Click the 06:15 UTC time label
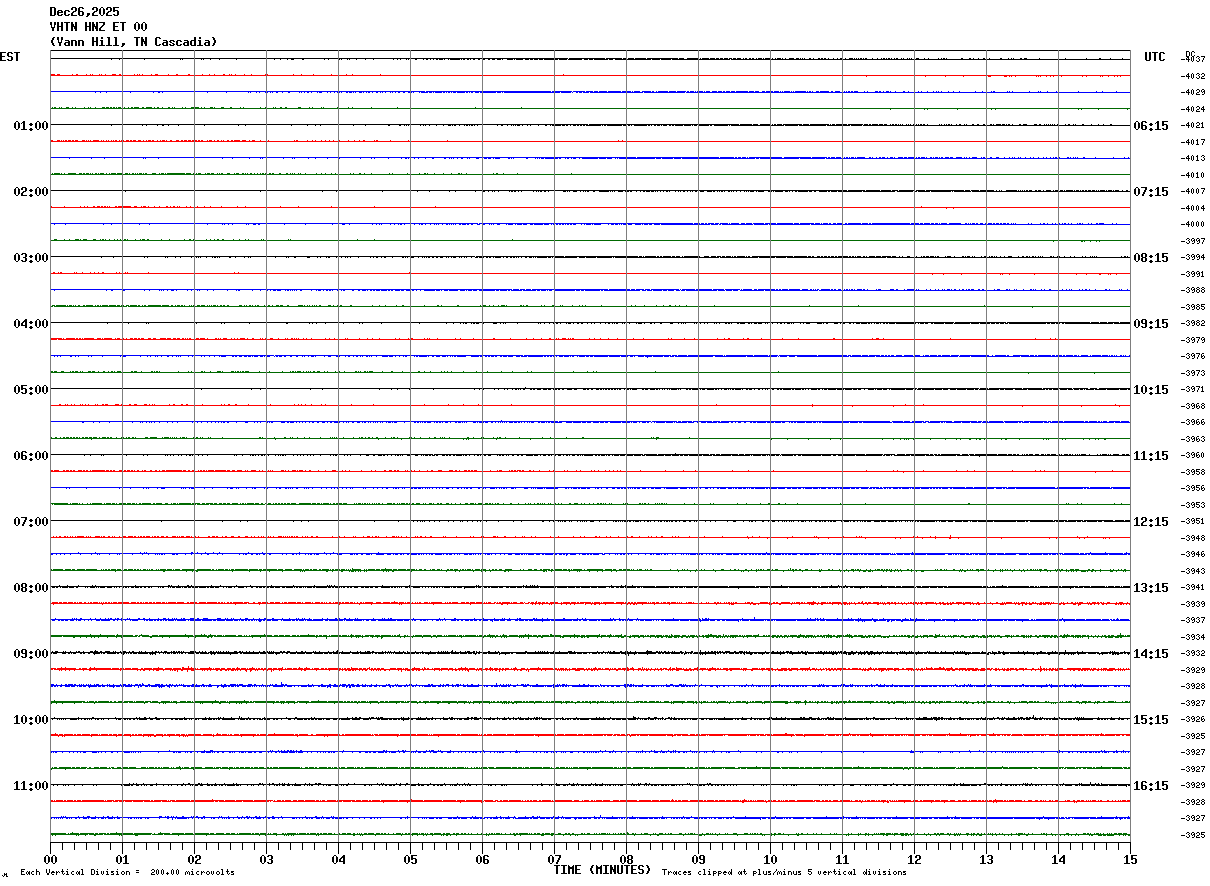This screenshot has height=886, width=1210. coord(1150,126)
